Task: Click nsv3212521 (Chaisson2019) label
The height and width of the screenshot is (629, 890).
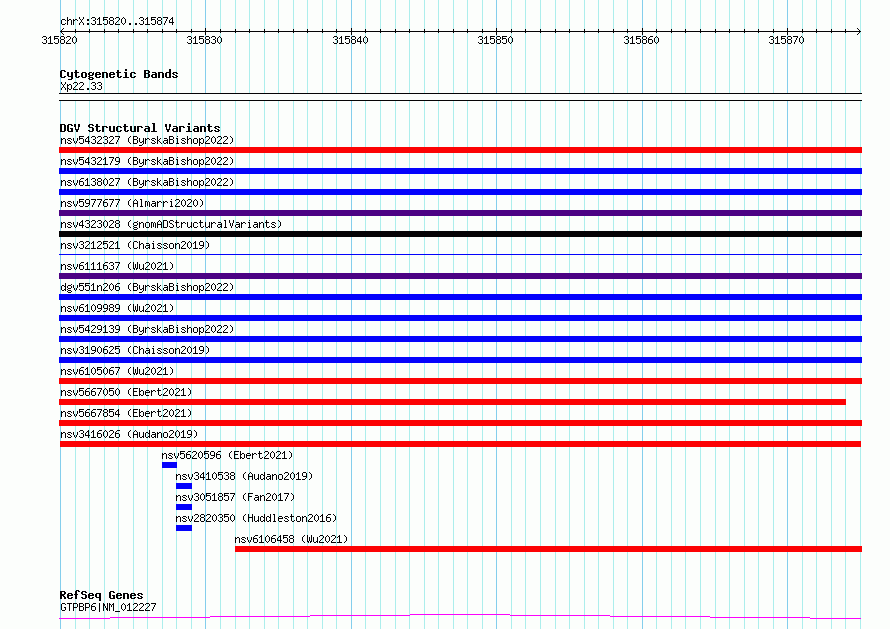Action: [135, 245]
